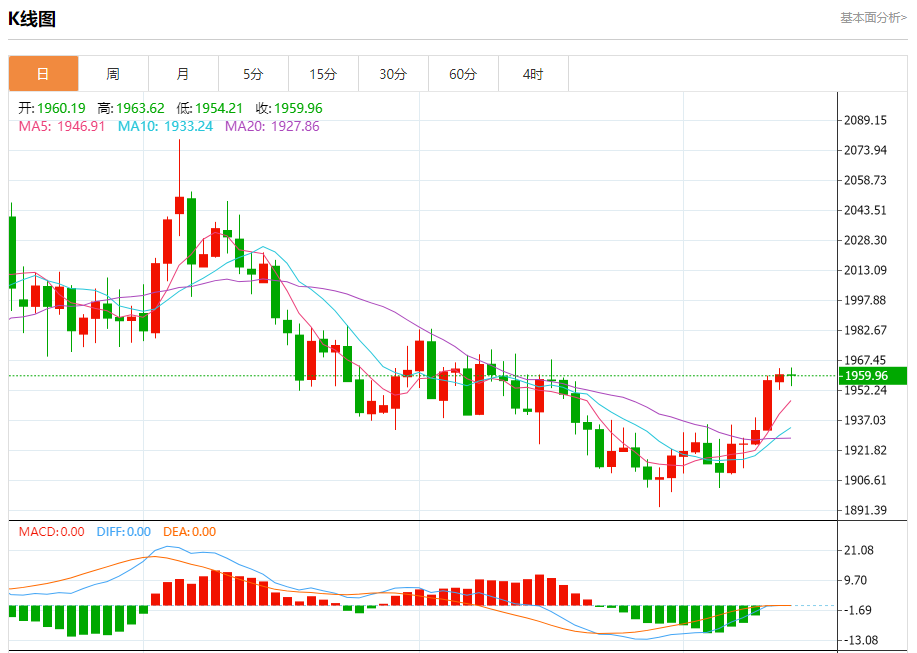Click the DEA:0.00 indicator label
Screen dimensions: 917x653
click(189, 532)
